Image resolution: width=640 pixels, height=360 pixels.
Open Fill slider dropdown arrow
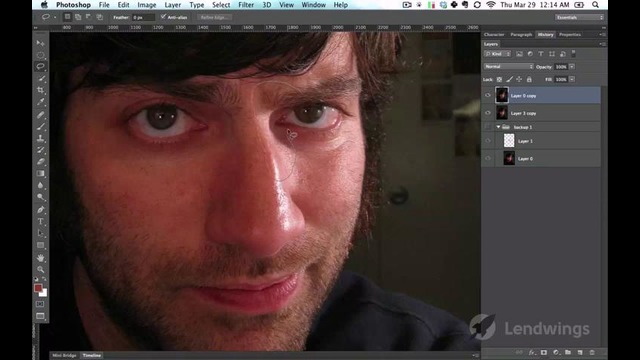tap(572, 80)
